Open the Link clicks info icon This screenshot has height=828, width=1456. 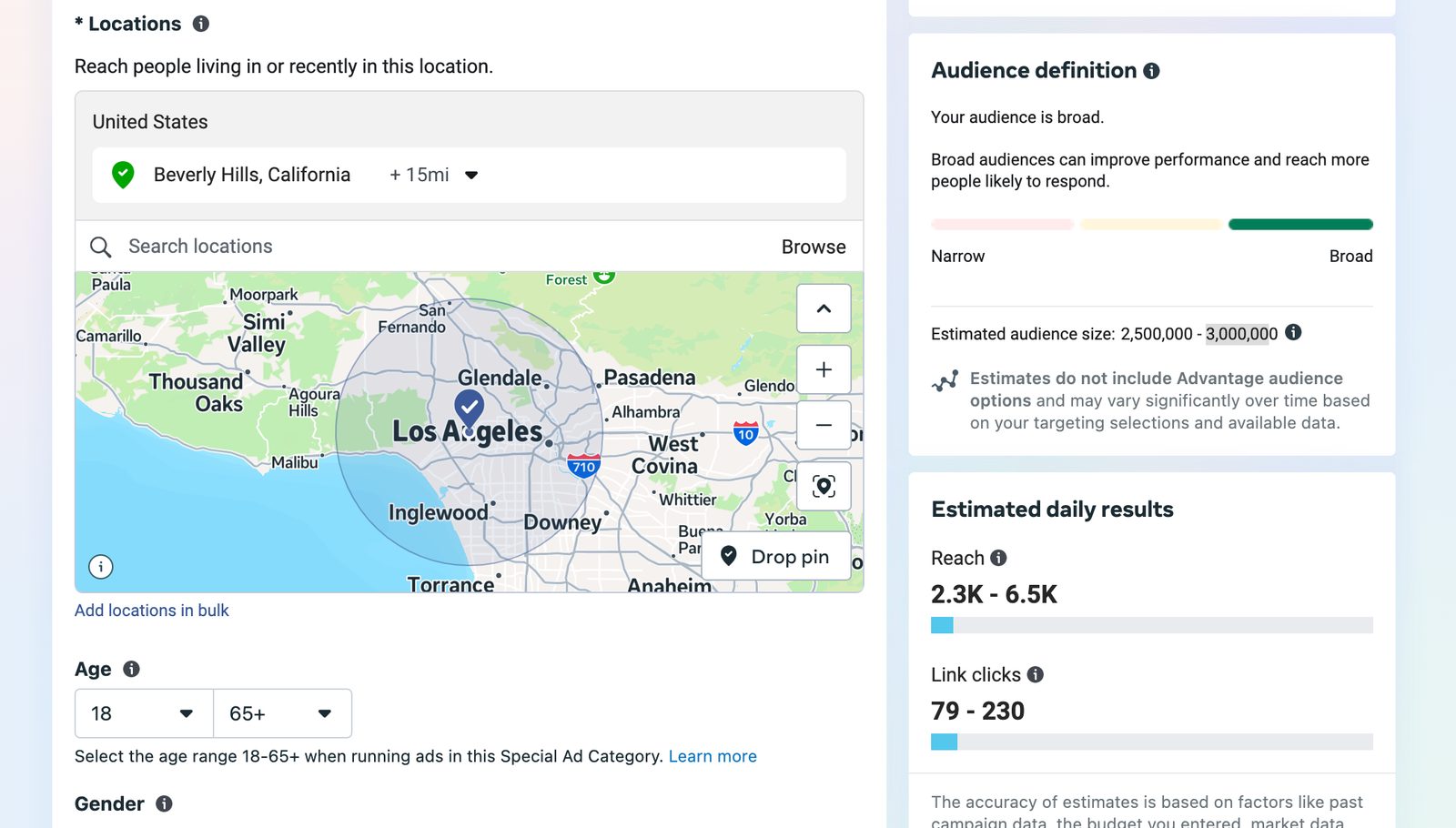tap(1036, 674)
